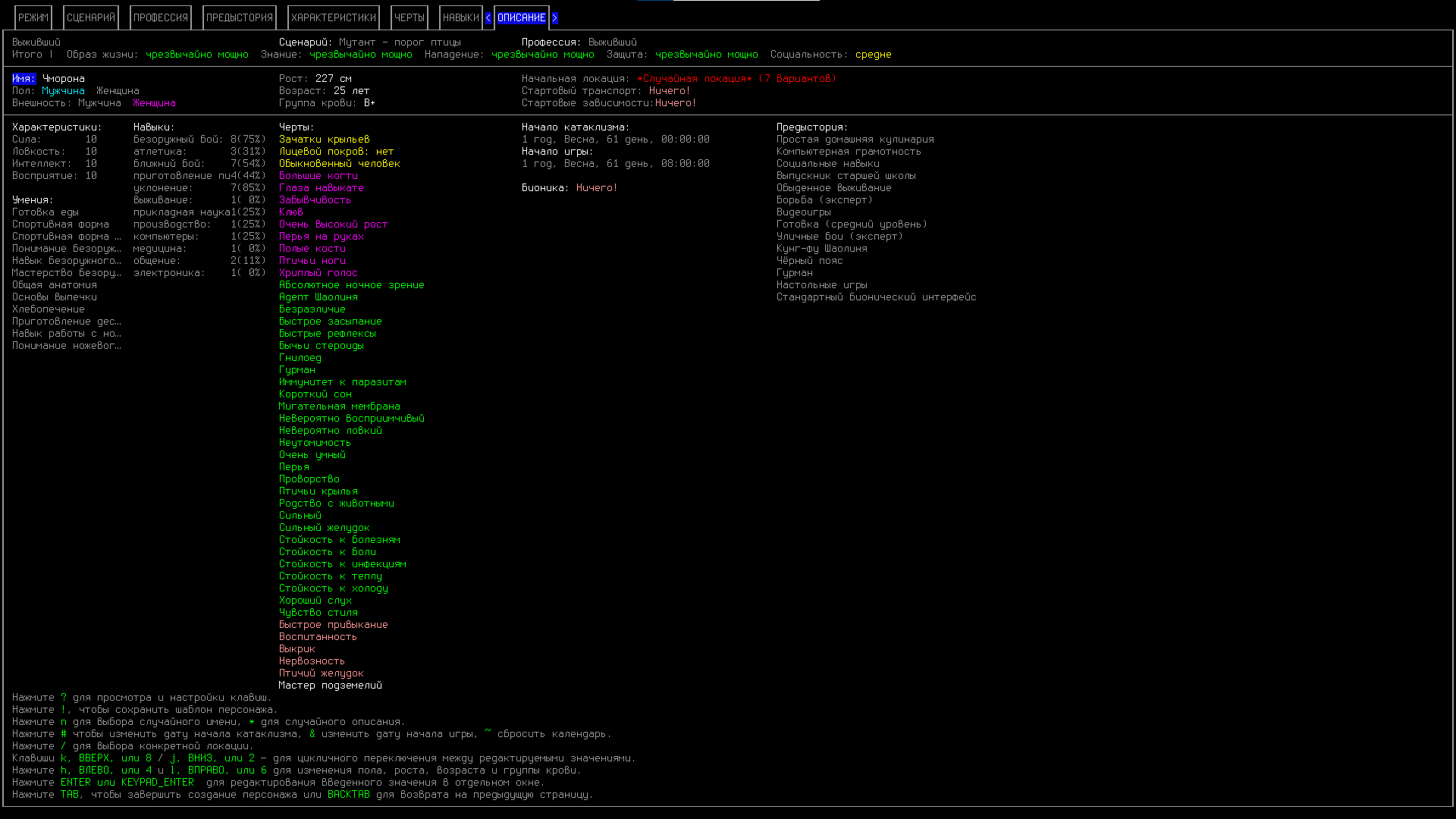
Task: Choose Женщина option in Пол row
Action: (118, 91)
